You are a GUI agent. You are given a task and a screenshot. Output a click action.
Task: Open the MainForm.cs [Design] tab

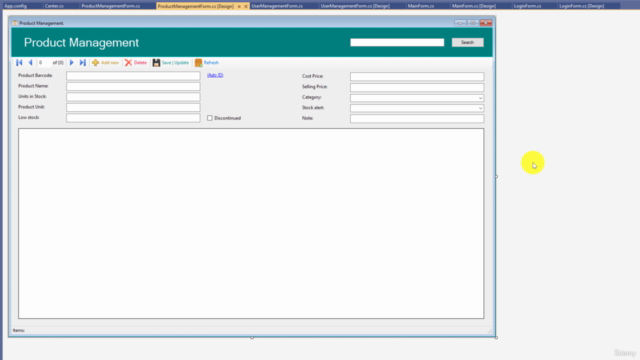pos(474,6)
